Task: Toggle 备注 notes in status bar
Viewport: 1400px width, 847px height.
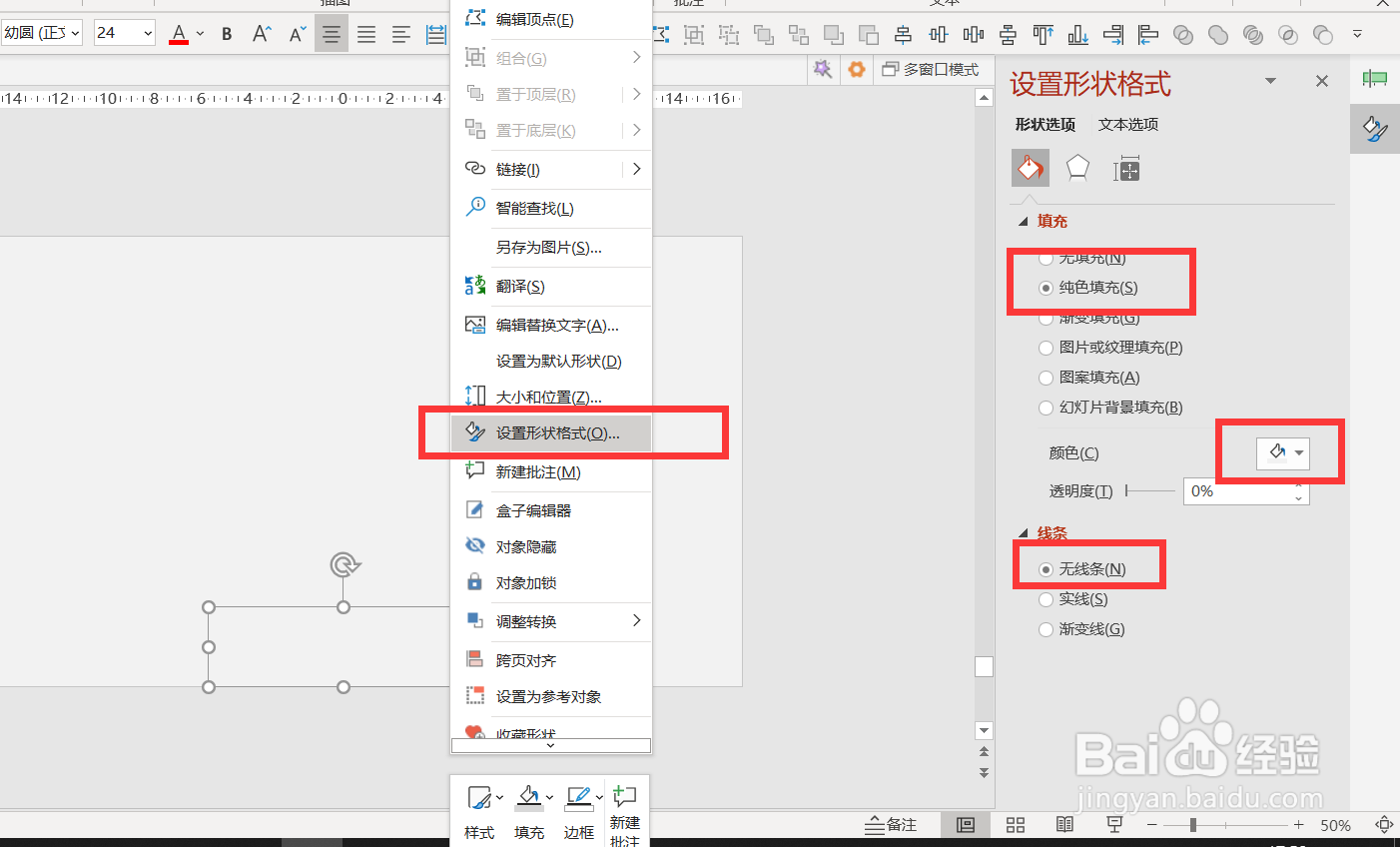Action: coord(891,825)
